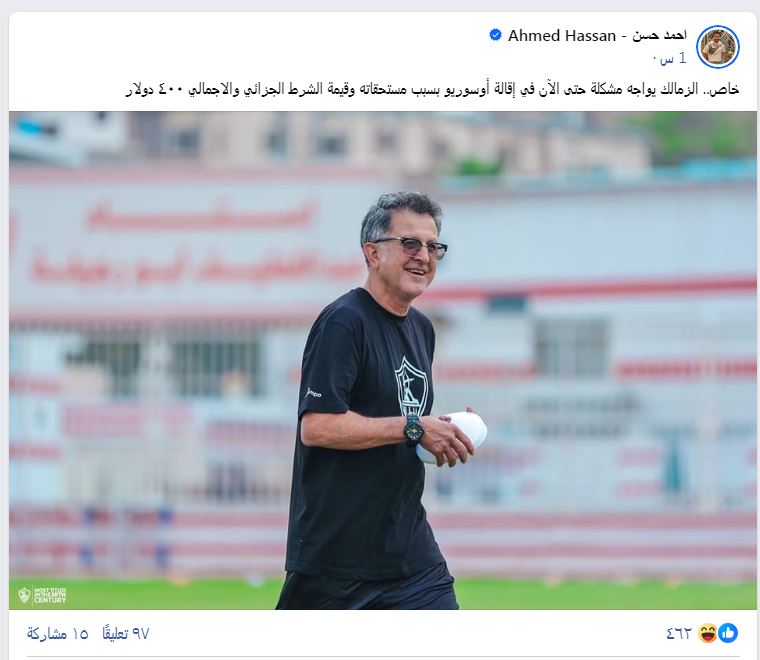View the ١٥ مشاركة shares list
Viewport: 760px width, 660px height.
pyautogui.click(x=58, y=633)
